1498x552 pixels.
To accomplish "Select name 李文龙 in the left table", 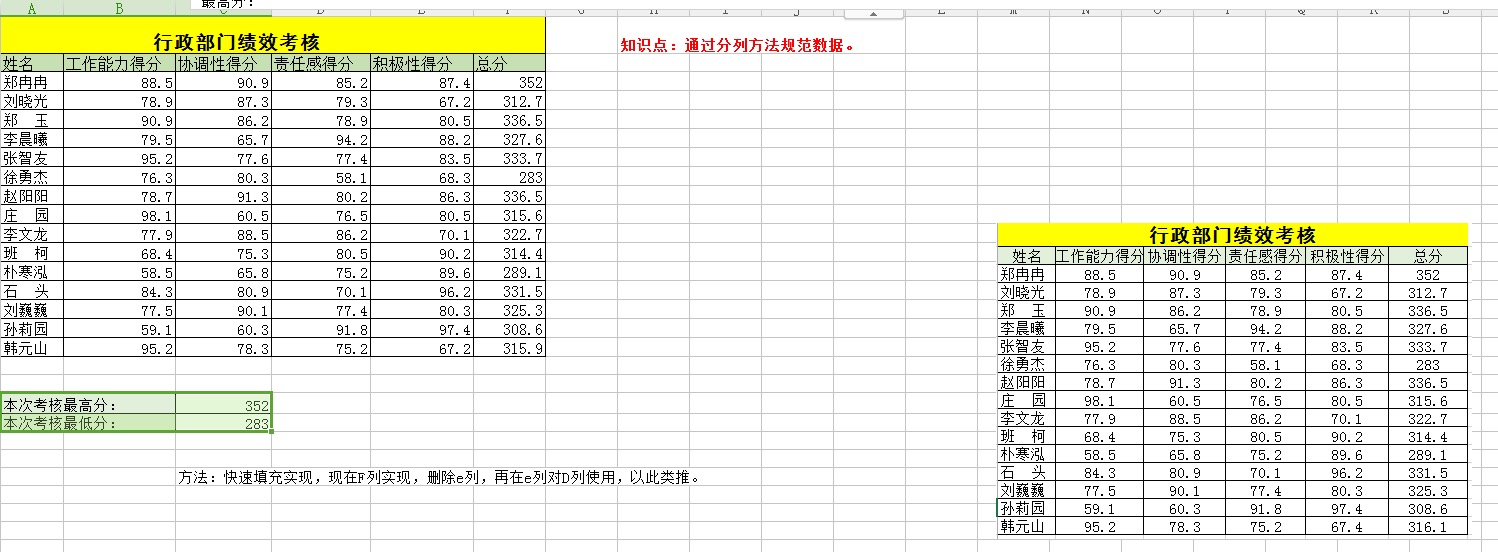I will 31,235.
